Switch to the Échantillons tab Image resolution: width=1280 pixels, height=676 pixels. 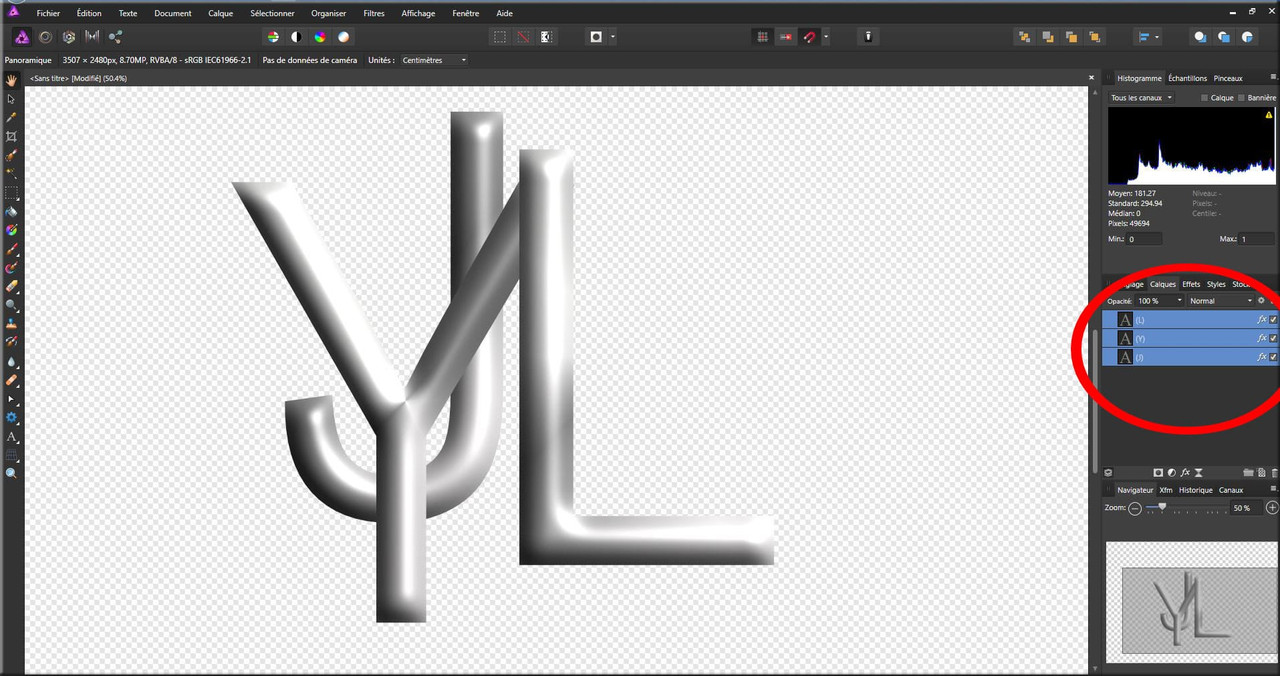[x=1187, y=78]
